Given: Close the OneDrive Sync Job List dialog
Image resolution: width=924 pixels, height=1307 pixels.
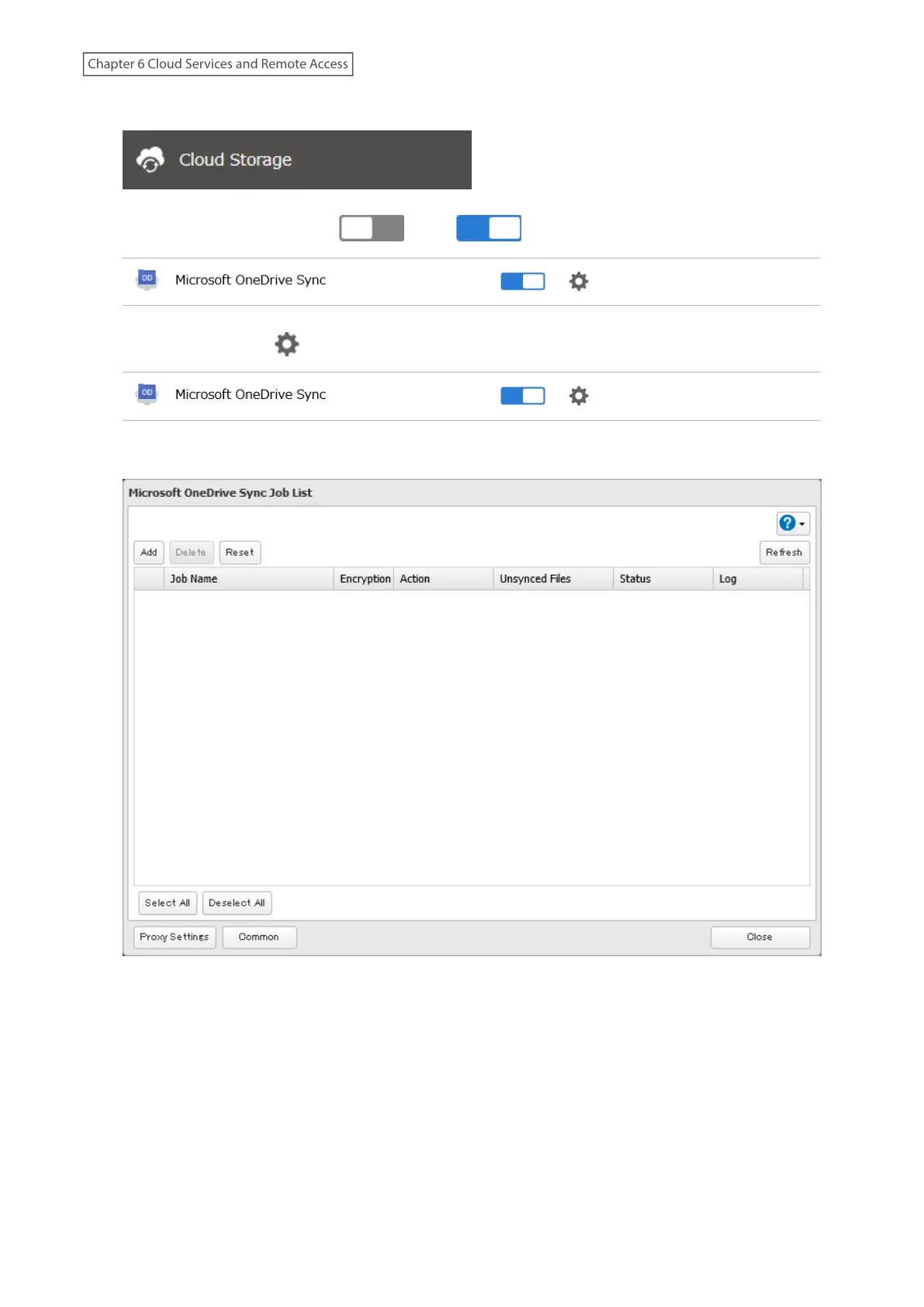Looking at the screenshot, I should coord(760,937).
